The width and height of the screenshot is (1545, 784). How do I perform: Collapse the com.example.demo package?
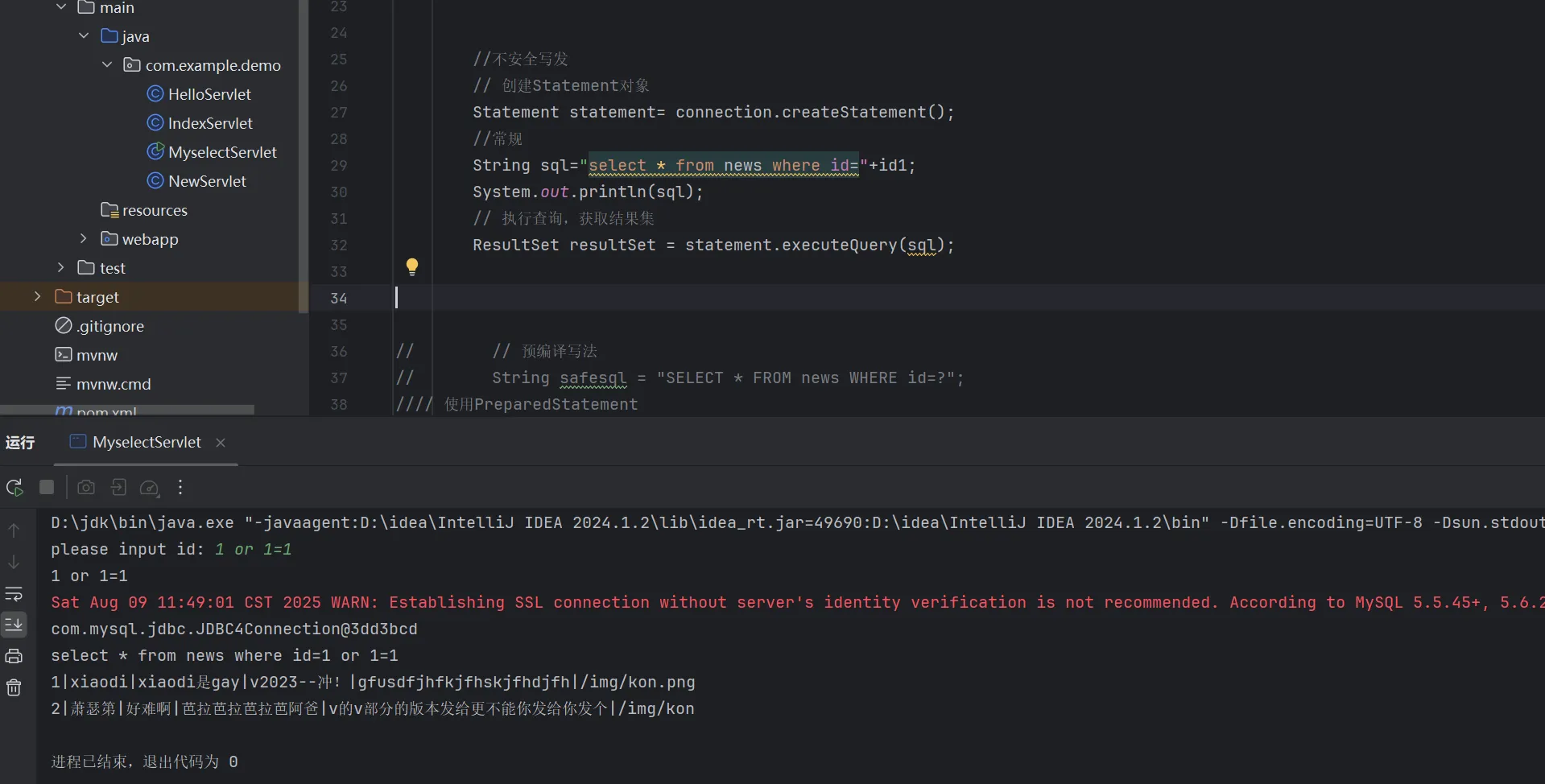pos(107,65)
